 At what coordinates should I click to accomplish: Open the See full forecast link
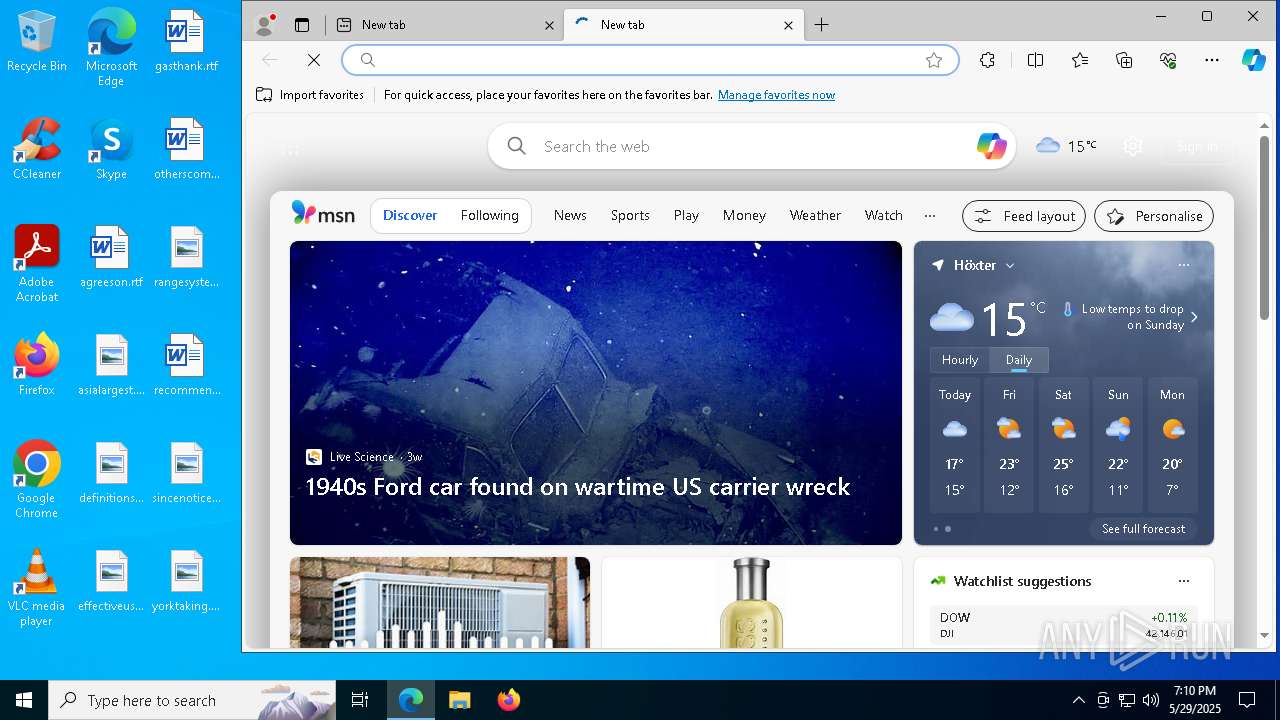pyautogui.click(x=1143, y=529)
